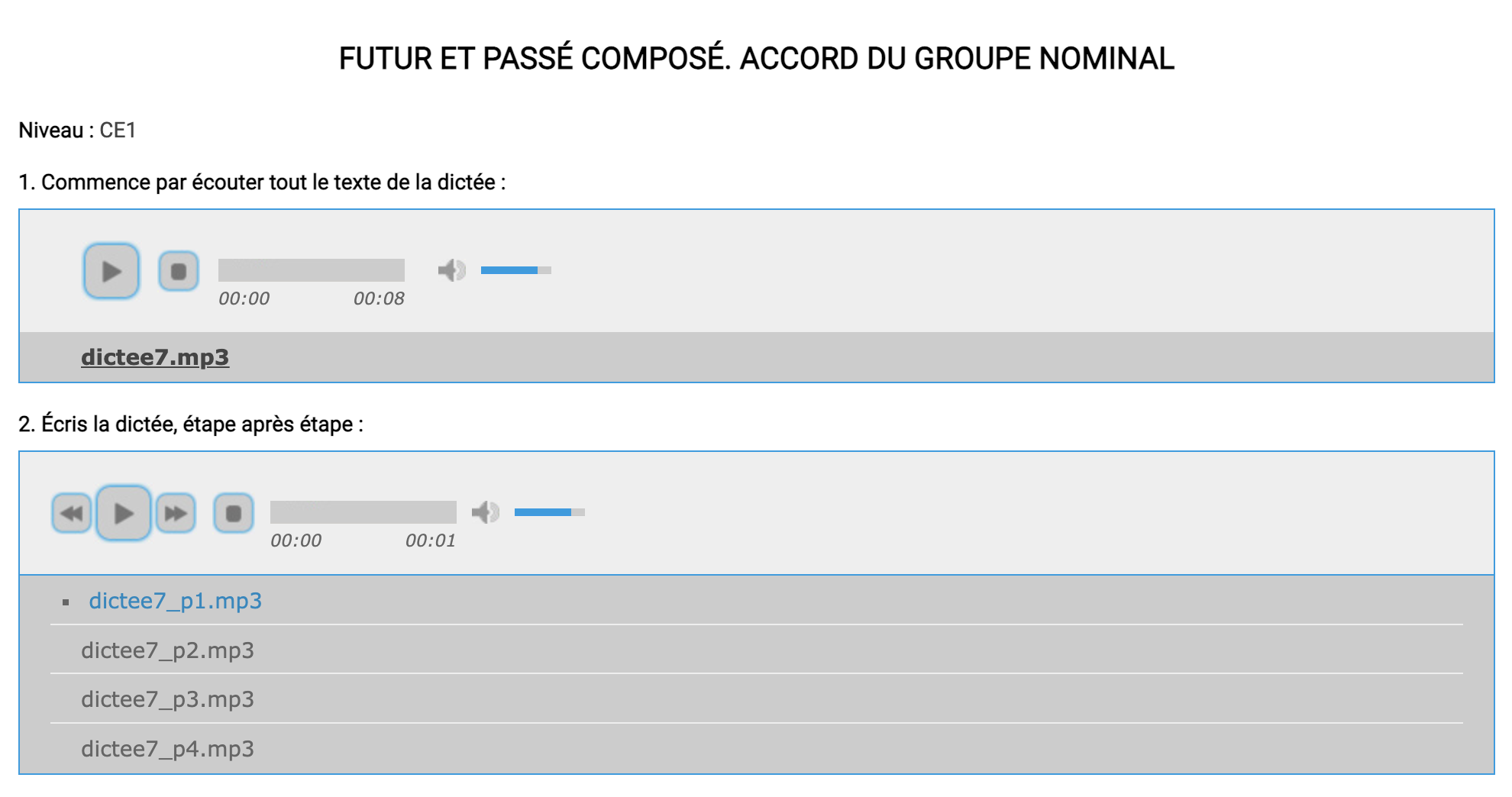Play the full dictation dictee7.mp3

click(111, 271)
